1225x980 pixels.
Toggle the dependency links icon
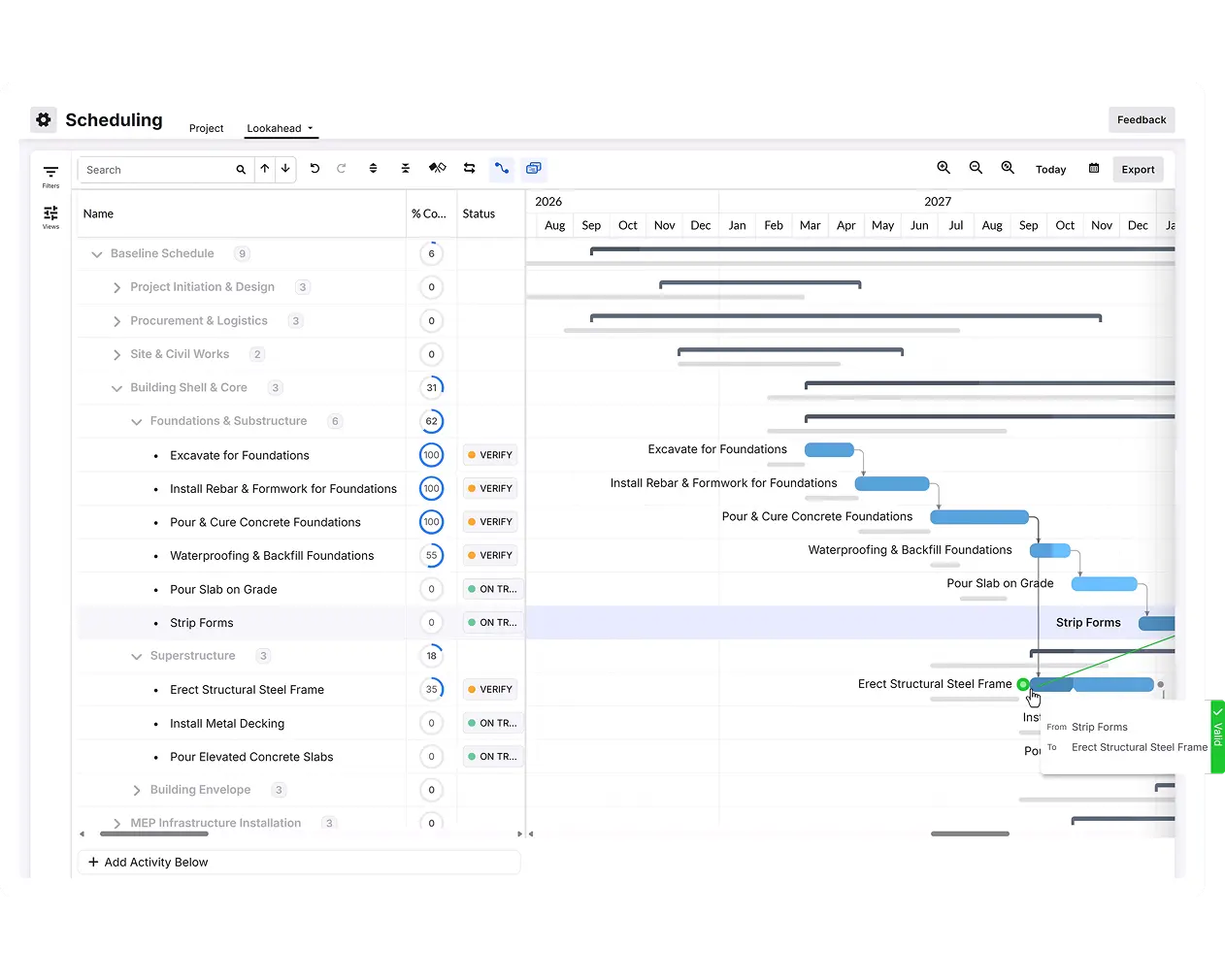coord(502,169)
